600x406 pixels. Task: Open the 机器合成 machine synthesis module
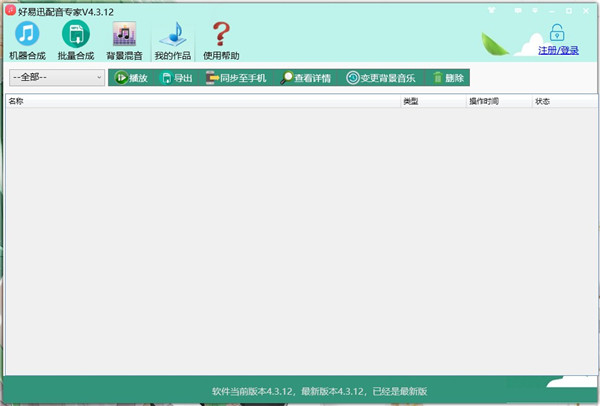click(x=27, y=40)
